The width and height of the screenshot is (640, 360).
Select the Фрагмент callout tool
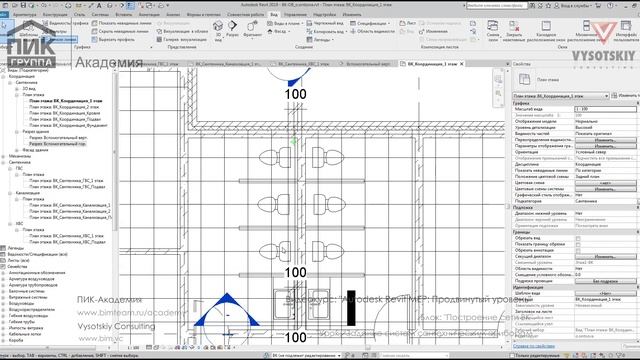click(252, 29)
